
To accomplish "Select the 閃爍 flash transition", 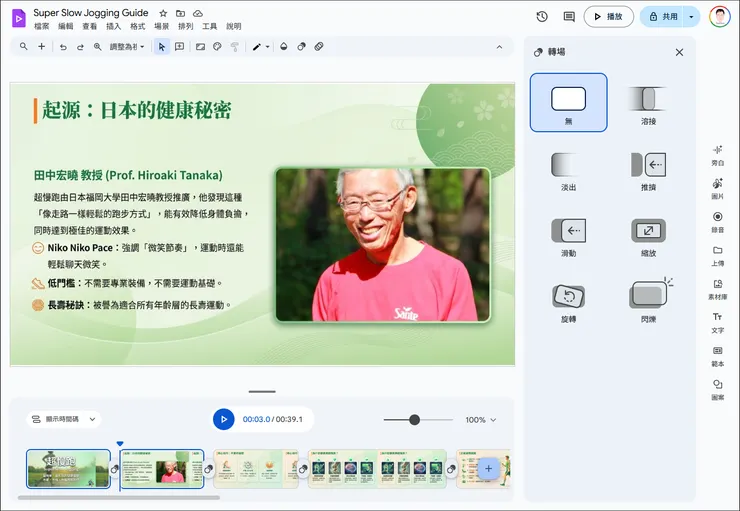I will pos(648,302).
